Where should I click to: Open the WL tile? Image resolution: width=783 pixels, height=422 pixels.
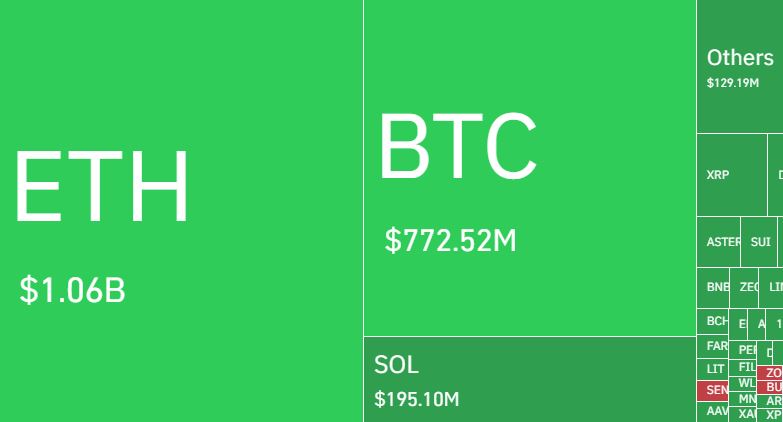745,383
